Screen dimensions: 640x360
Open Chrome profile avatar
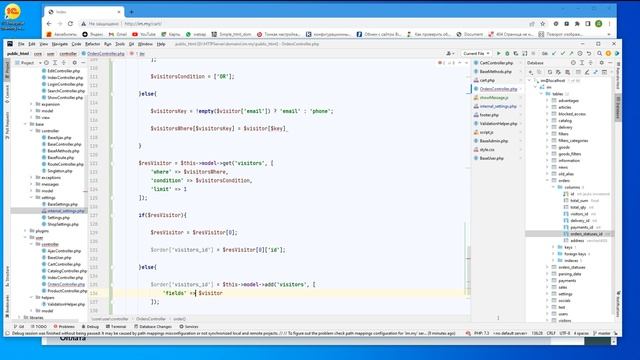(599, 24)
